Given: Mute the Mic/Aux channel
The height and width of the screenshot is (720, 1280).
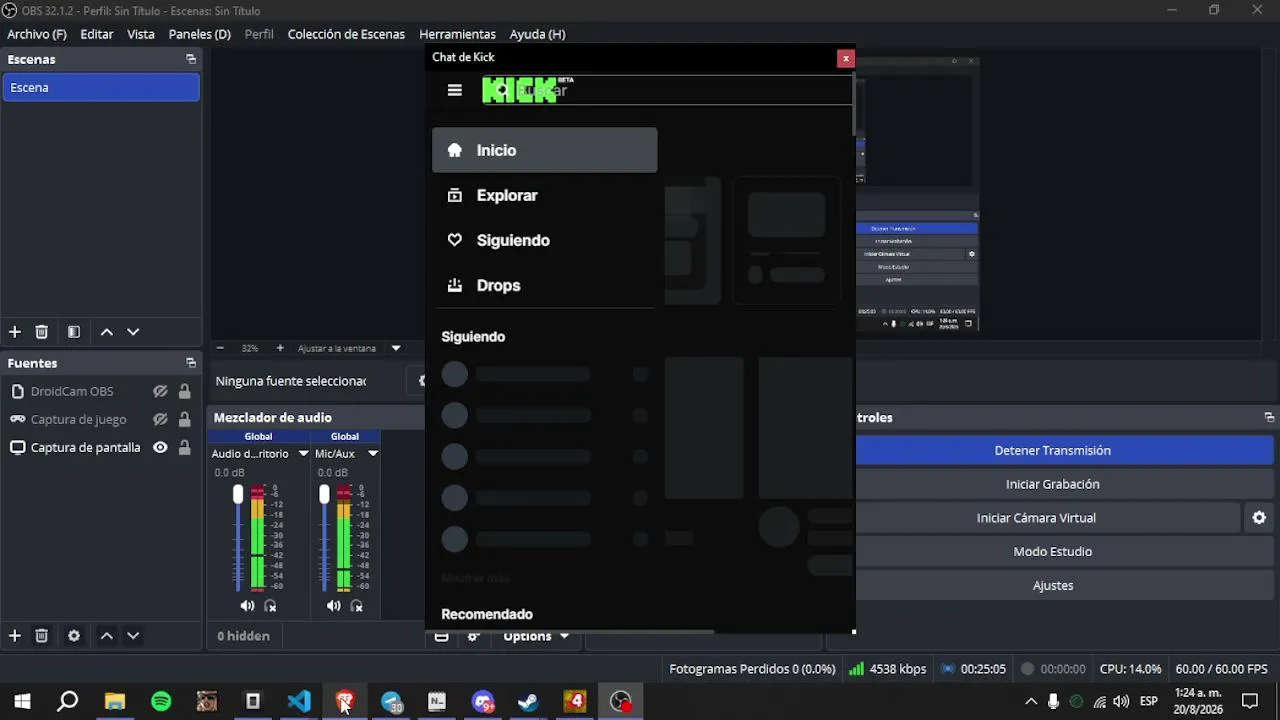Looking at the screenshot, I should point(333,606).
